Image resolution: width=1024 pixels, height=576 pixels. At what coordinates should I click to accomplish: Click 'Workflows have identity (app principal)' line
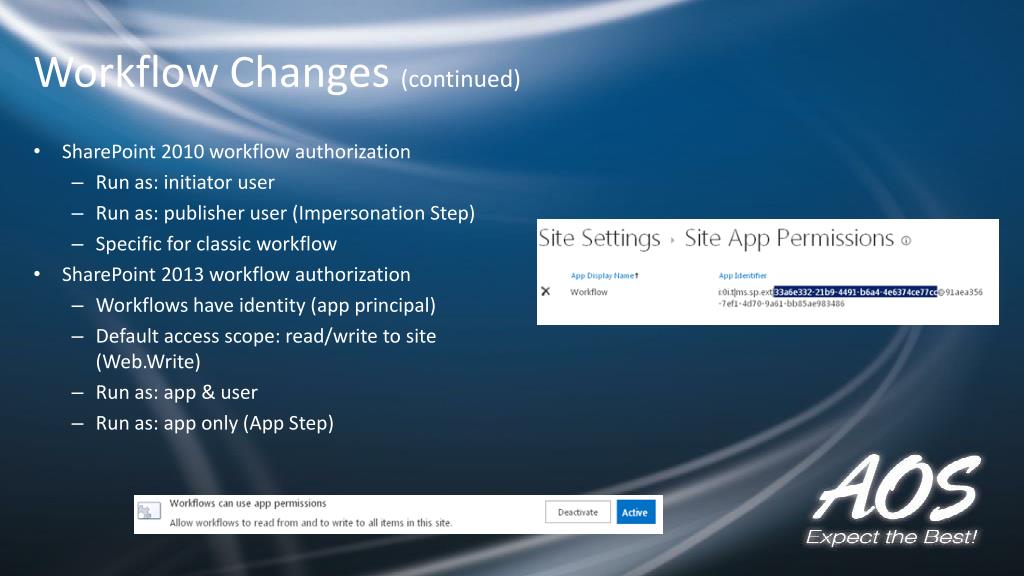[x=266, y=305]
